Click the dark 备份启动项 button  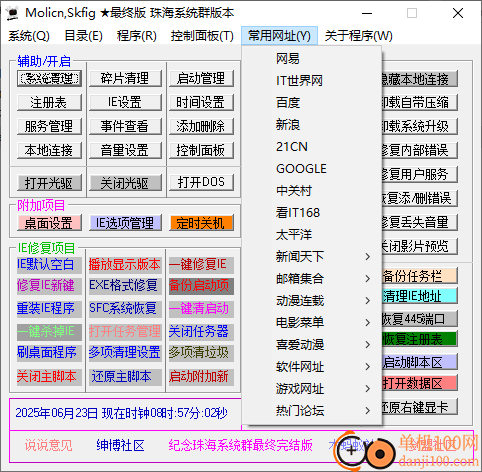point(201,286)
